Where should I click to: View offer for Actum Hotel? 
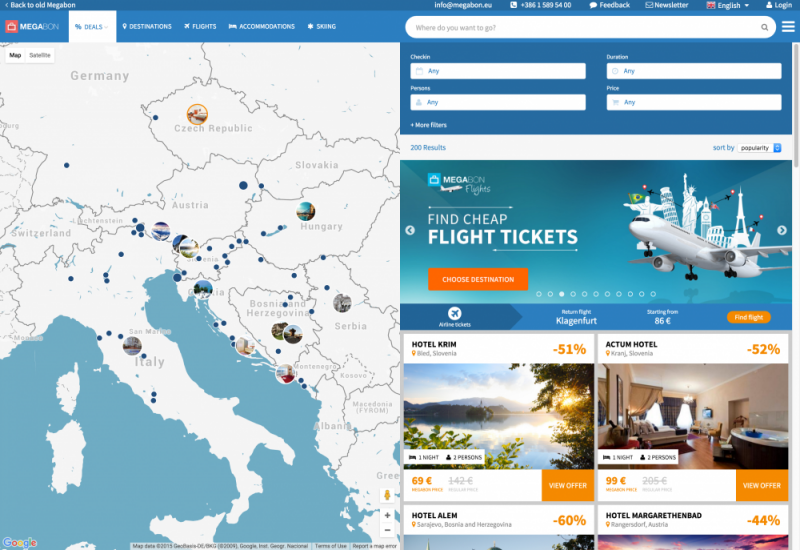pos(762,485)
